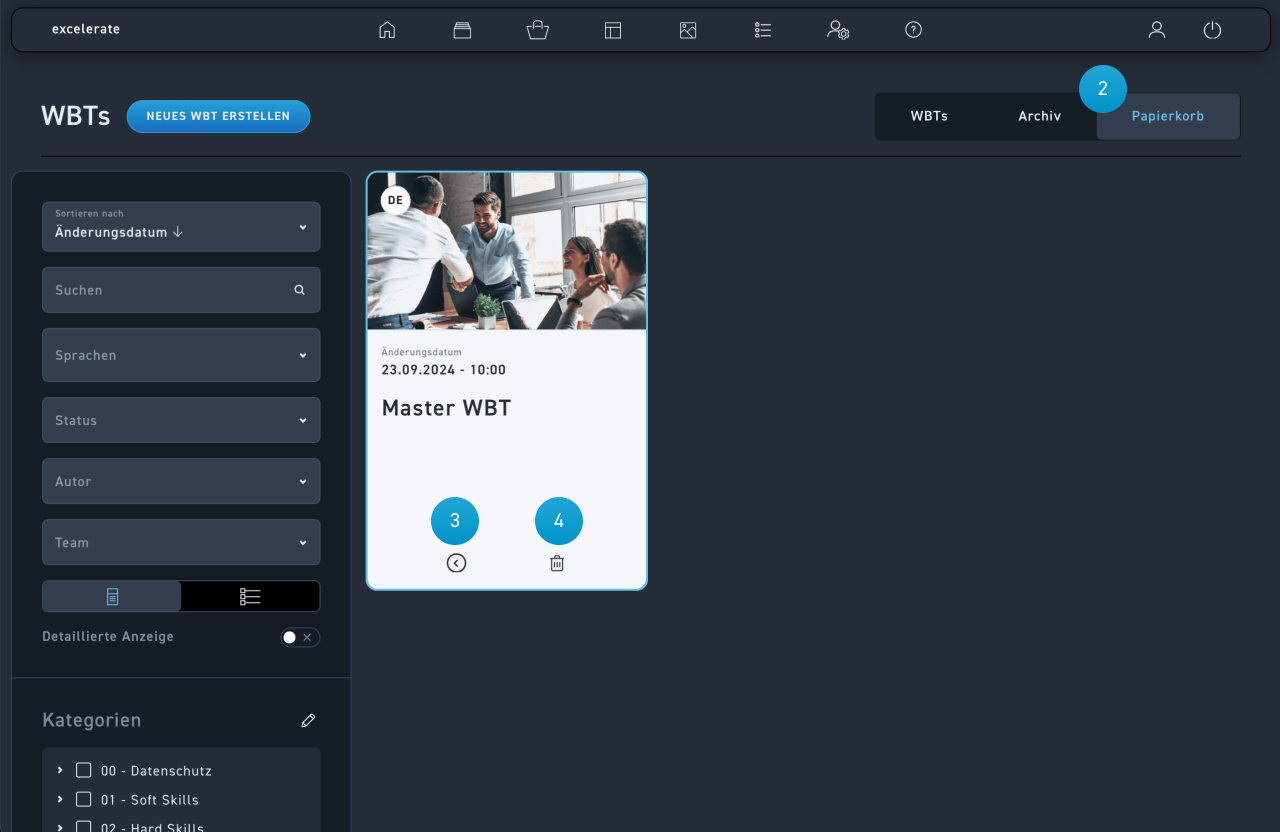Click the power logout icon
This screenshot has width=1280, height=832.
pos(1212,30)
